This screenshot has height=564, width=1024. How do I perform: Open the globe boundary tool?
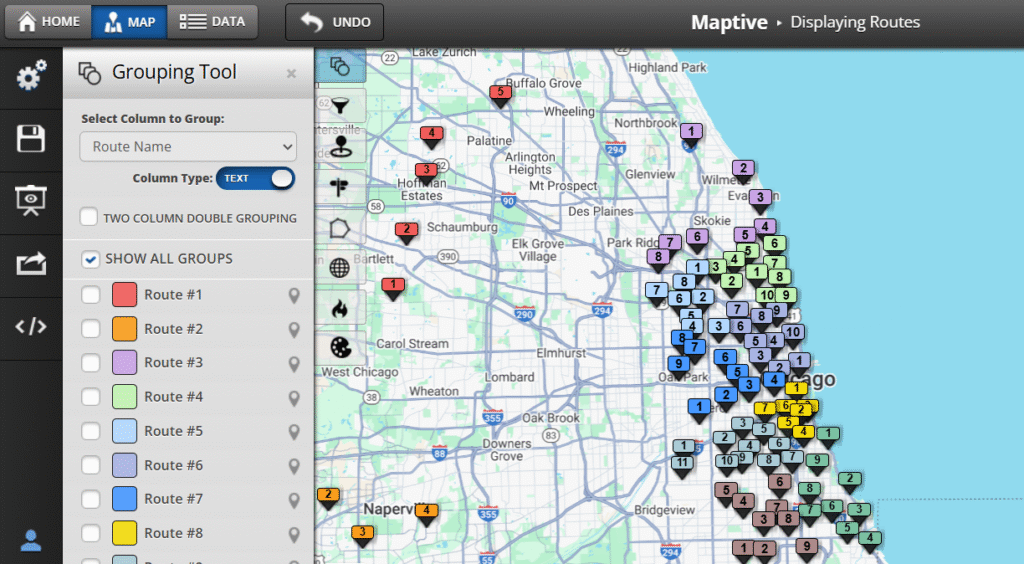pyautogui.click(x=340, y=268)
